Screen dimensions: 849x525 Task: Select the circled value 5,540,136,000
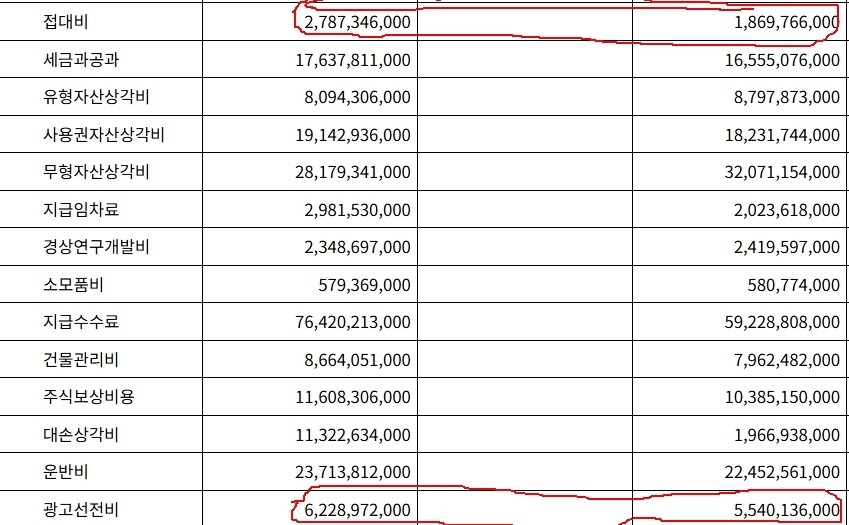point(785,510)
